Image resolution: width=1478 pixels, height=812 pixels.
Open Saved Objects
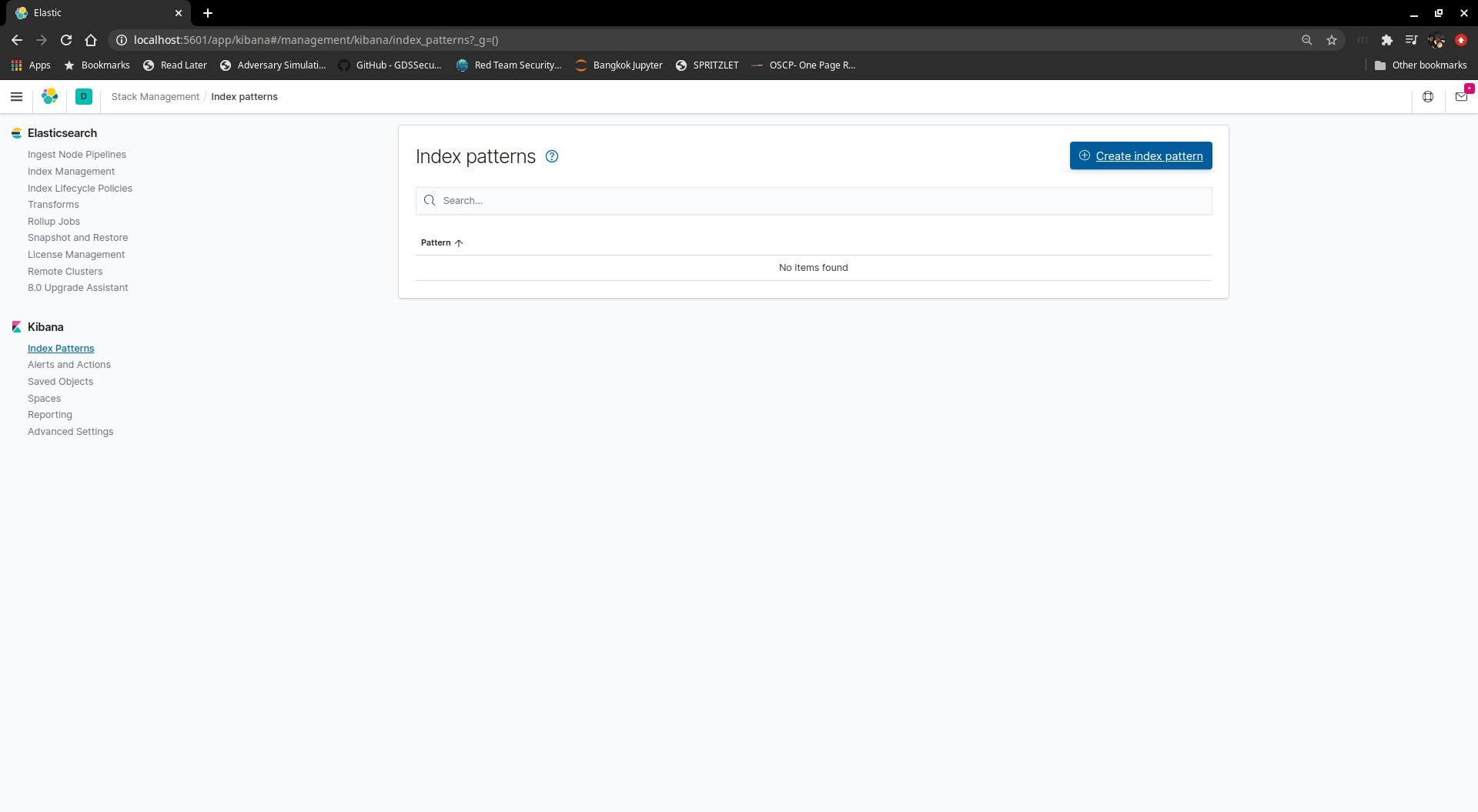click(61, 382)
